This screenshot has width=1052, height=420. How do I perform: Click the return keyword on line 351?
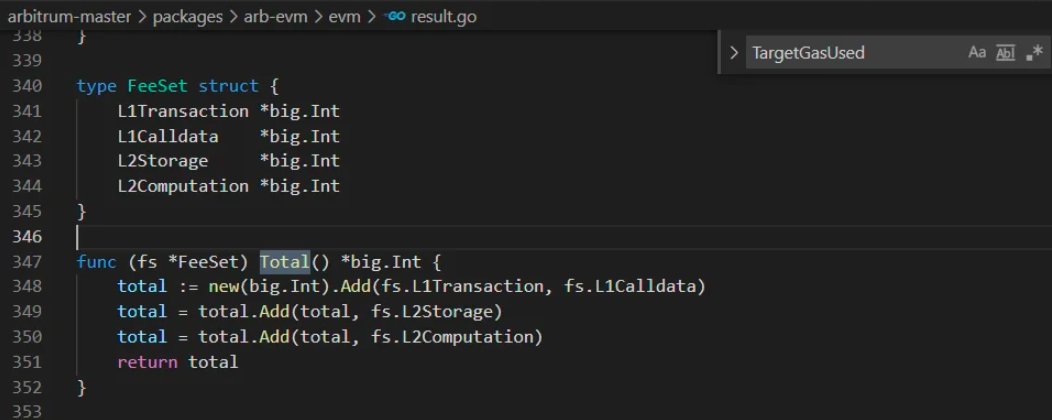(148, 362)
